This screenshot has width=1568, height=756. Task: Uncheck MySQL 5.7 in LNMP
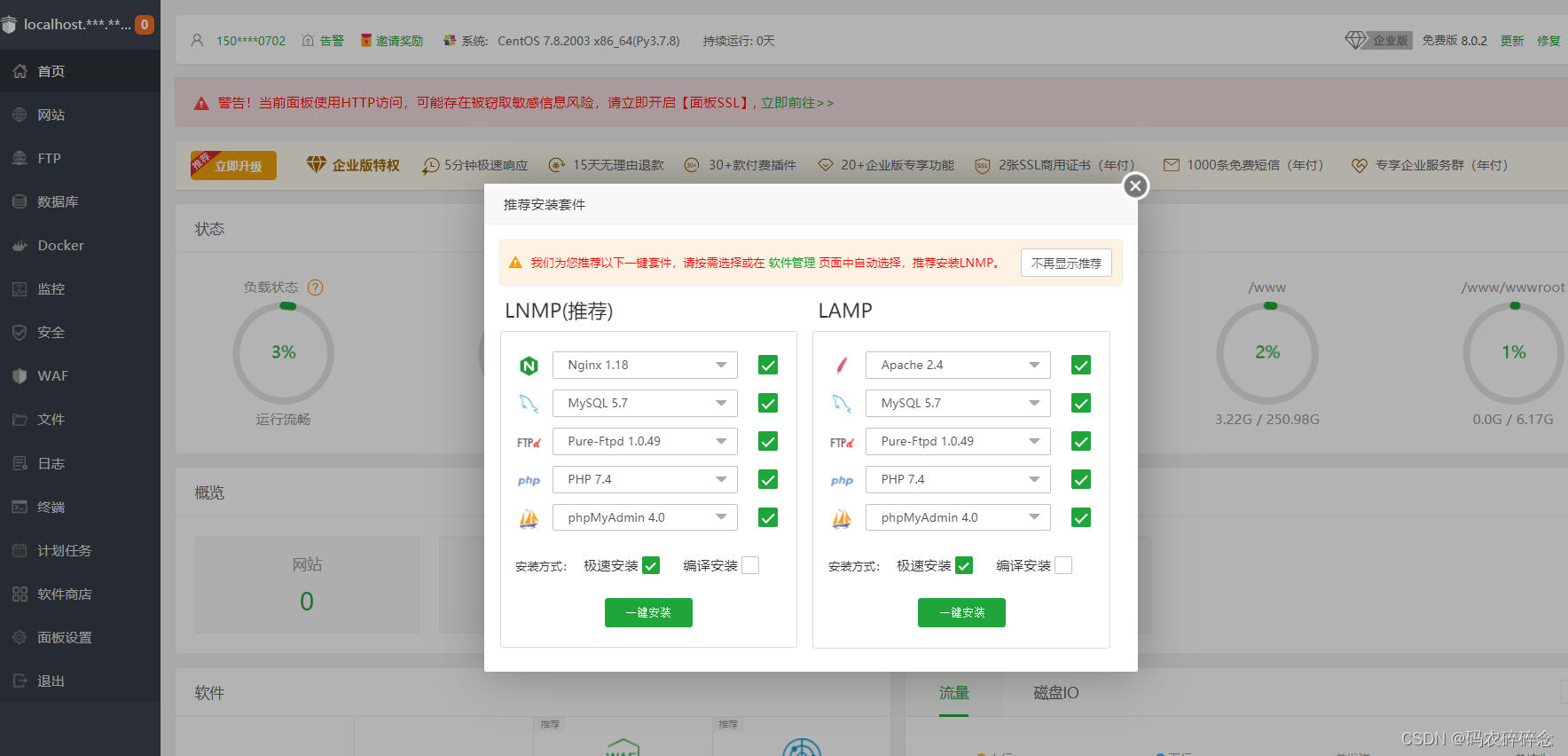(768, 403)
